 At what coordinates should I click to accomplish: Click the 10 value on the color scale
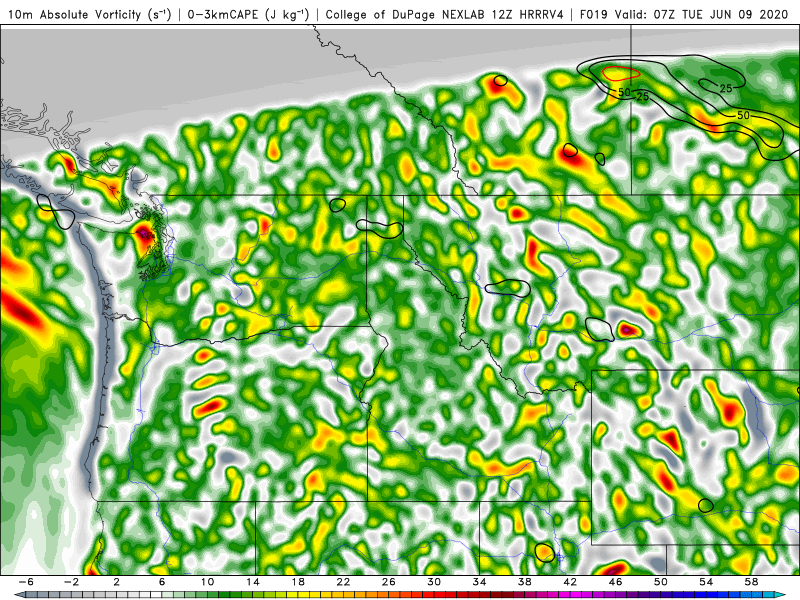point(207,582)
